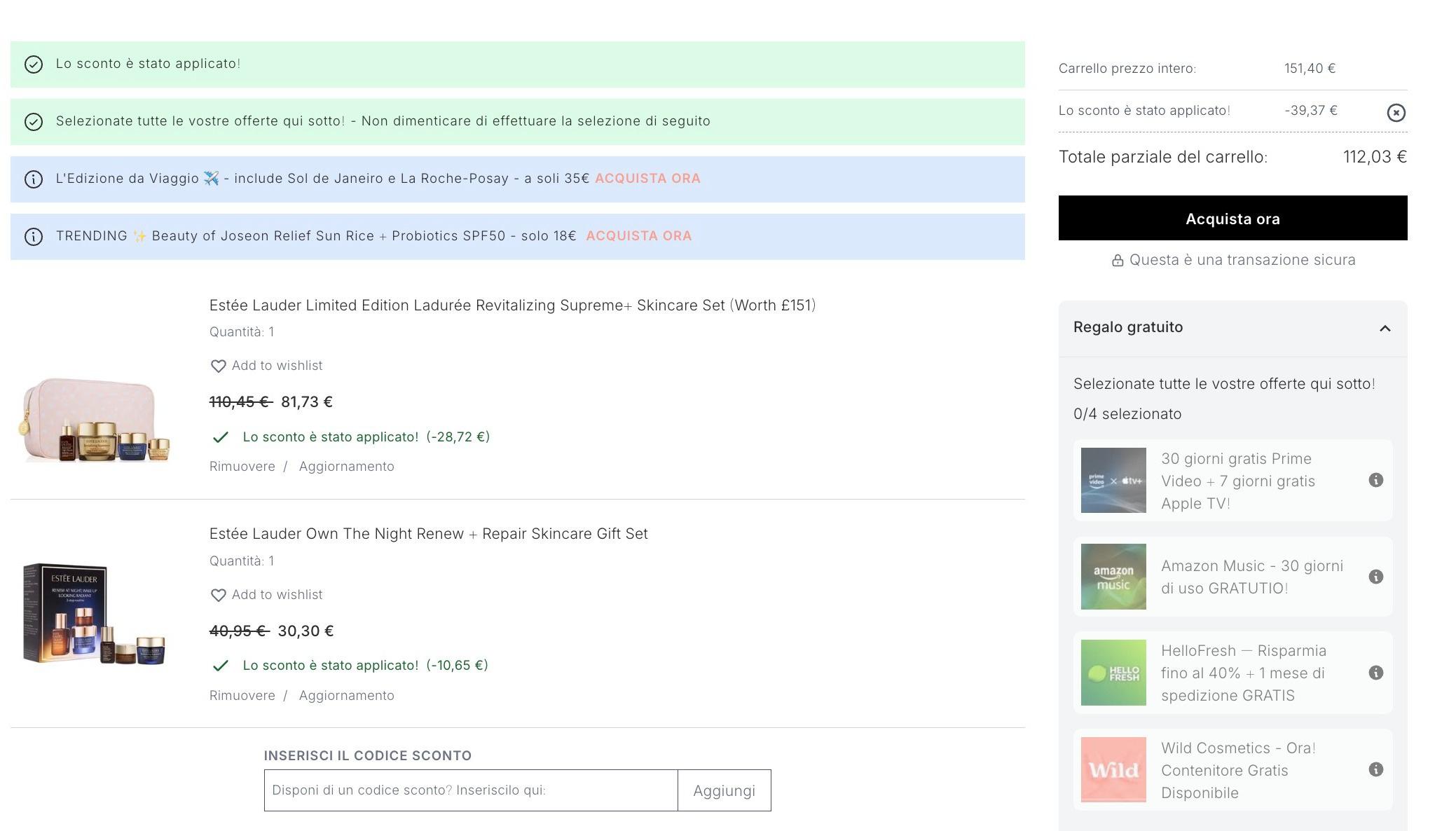Screen dimensions: 1456x831
Task: Remove the Own The Night gift set
Action: click(242, 696)
